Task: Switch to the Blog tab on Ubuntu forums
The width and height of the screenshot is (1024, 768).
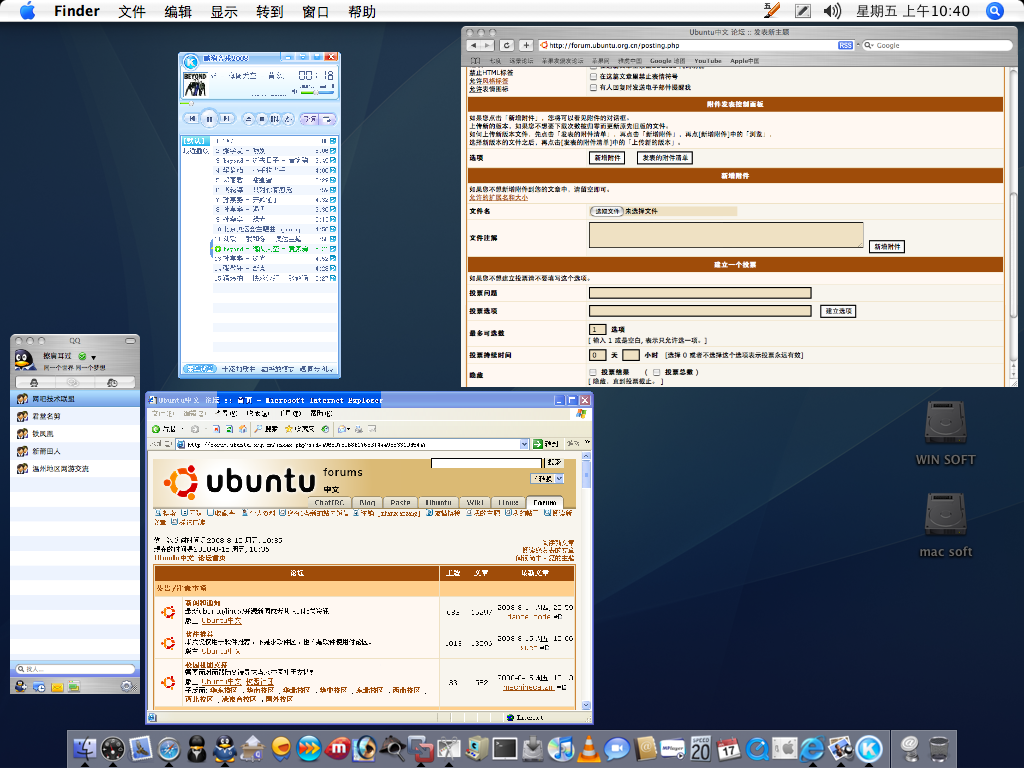Action: click(367, 502)
